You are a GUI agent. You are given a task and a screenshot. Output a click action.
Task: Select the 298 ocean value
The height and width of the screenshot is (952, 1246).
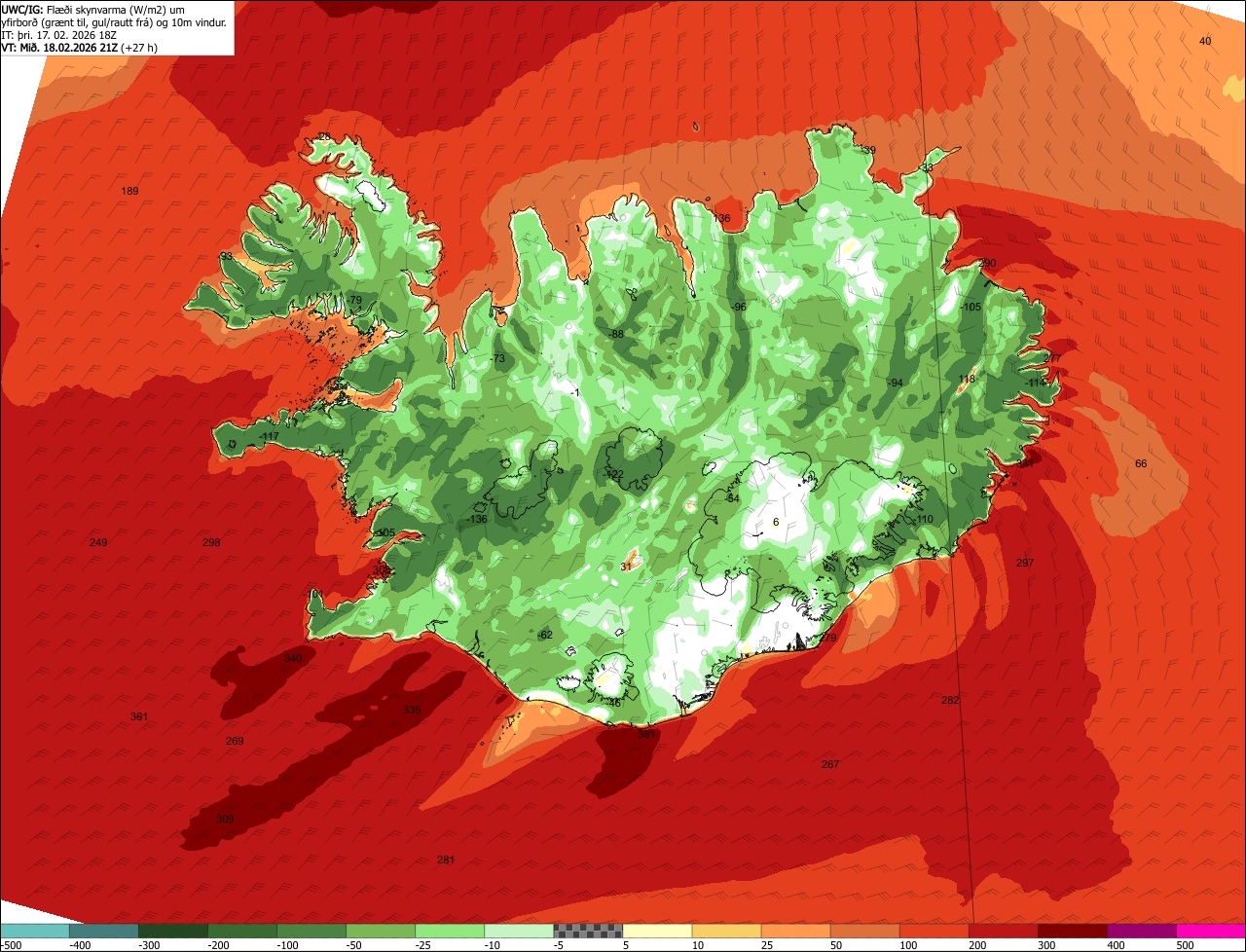(211, 542)
